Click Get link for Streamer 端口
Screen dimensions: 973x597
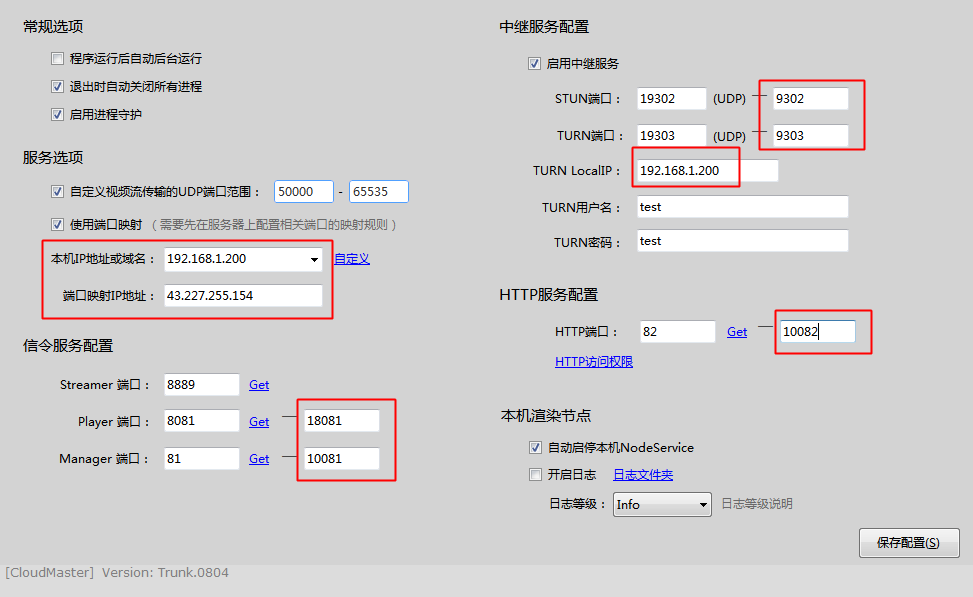tap(259, 385)
